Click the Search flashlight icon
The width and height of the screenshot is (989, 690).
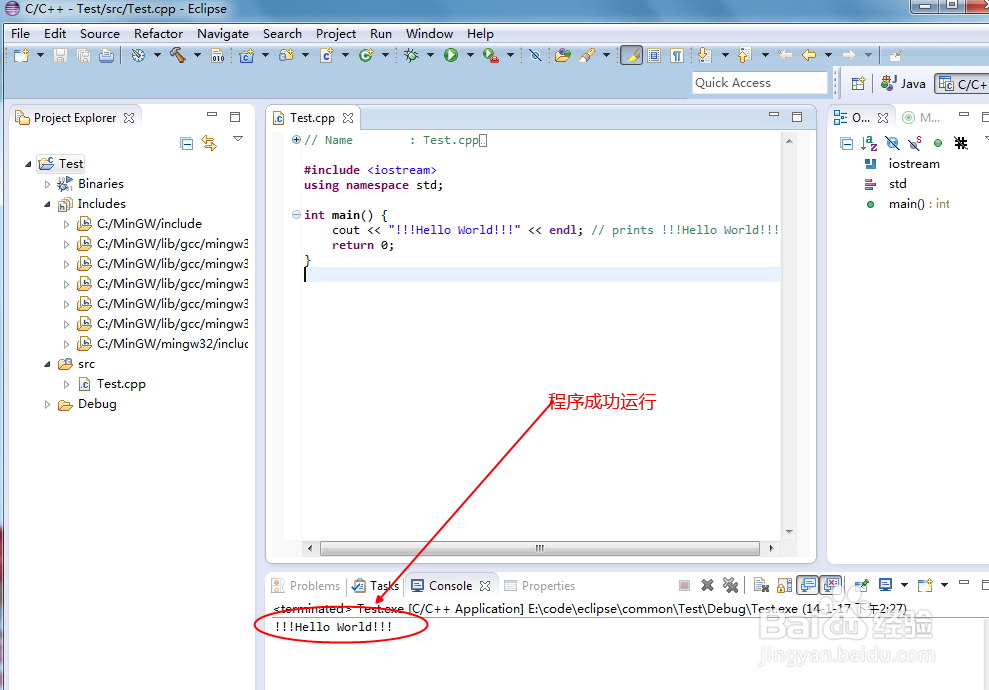(587, 56)
